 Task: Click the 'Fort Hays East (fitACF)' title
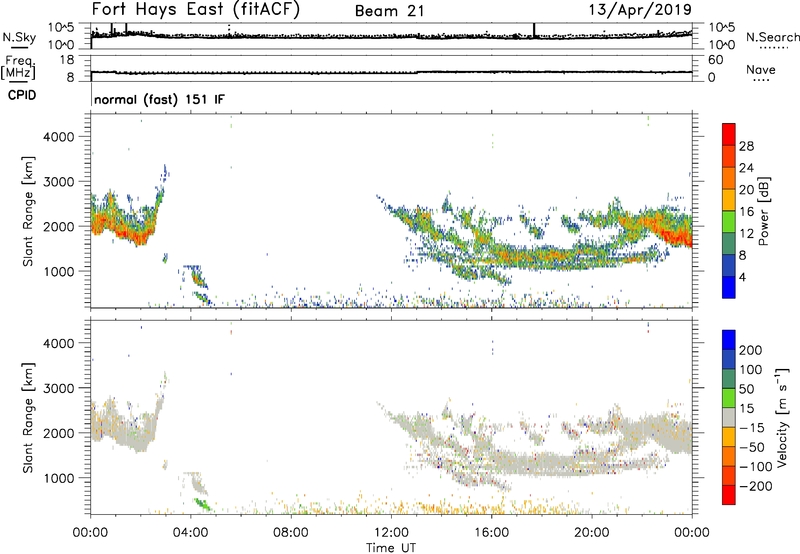(196, 10)
